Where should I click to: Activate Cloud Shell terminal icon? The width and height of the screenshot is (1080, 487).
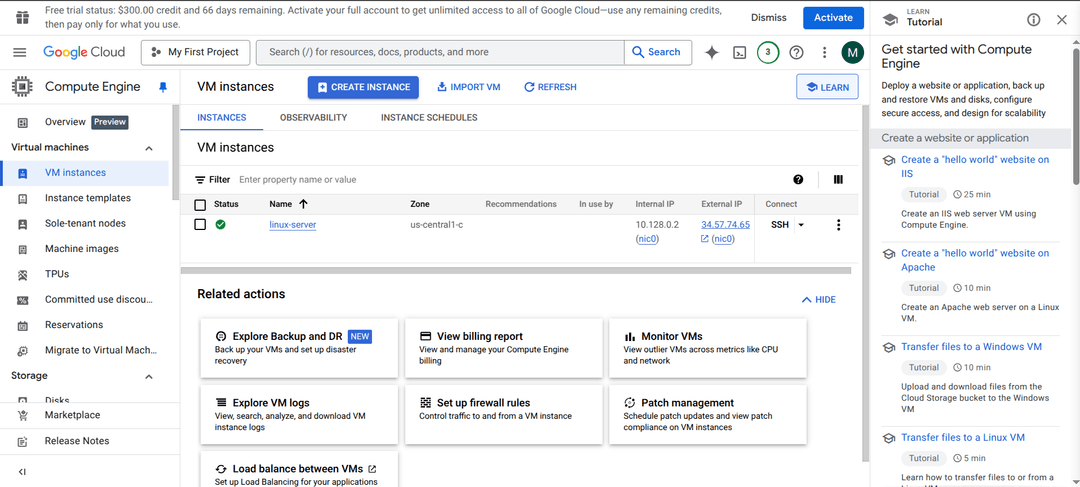point(740,52)
